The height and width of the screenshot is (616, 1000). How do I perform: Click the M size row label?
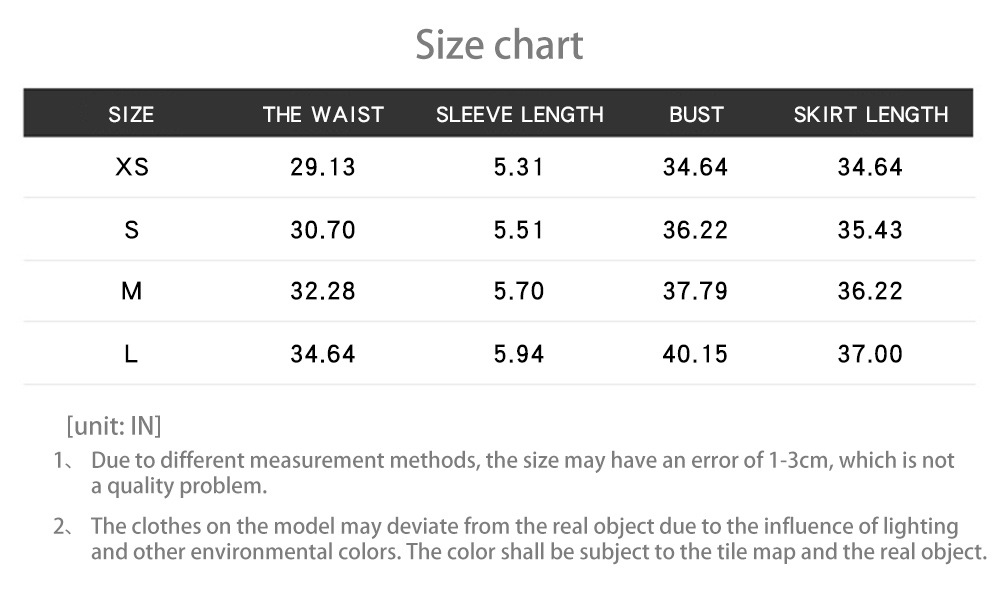pos(132,291)
